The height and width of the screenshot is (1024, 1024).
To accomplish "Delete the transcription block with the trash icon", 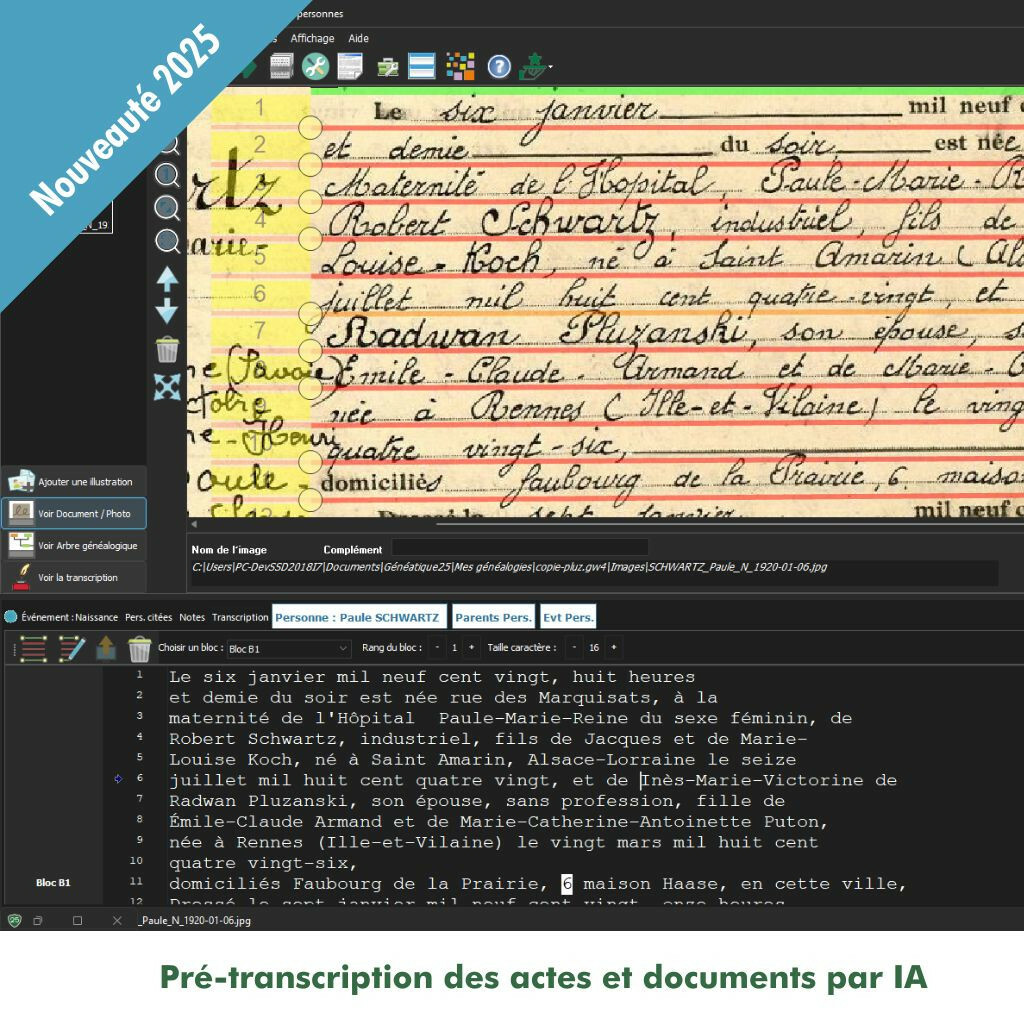I will point(140,649).
